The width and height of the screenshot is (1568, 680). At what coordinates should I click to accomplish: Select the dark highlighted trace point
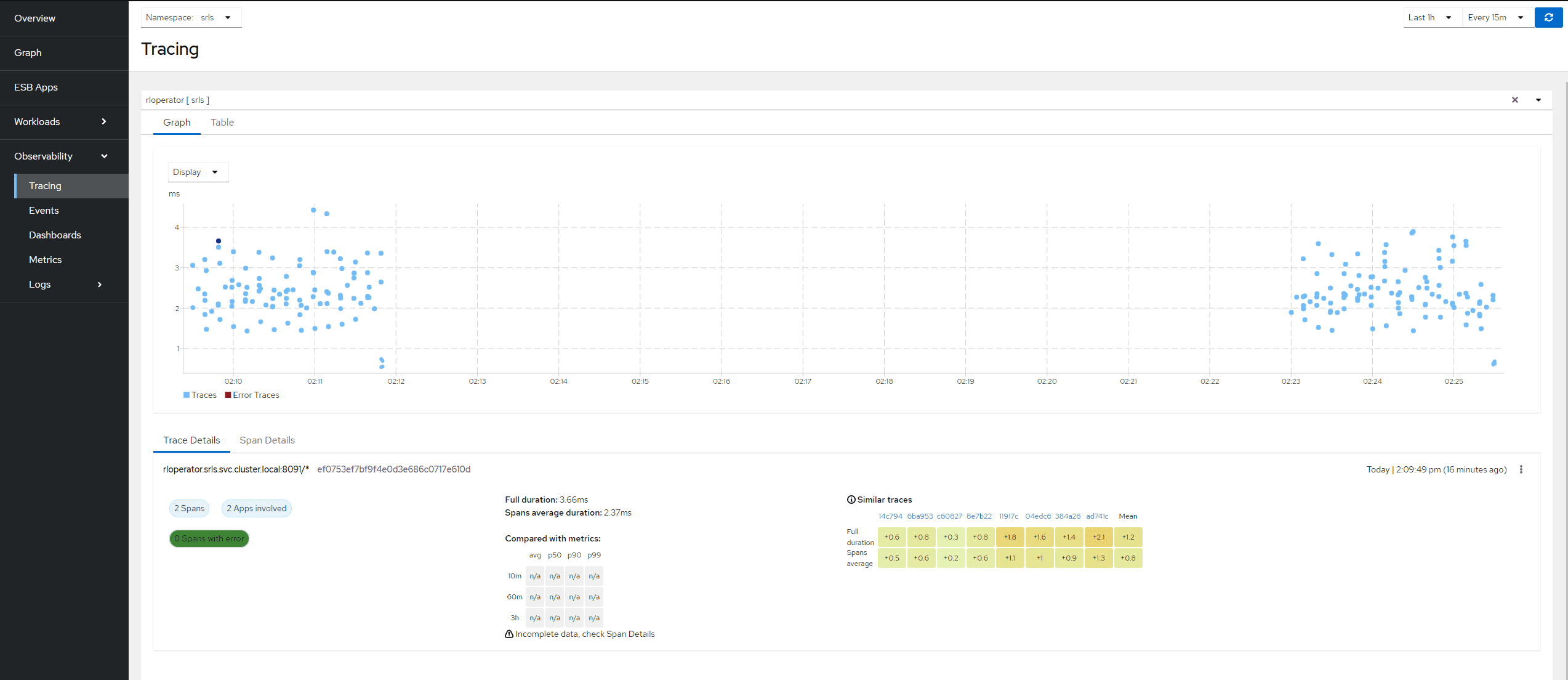coord(219,241)
